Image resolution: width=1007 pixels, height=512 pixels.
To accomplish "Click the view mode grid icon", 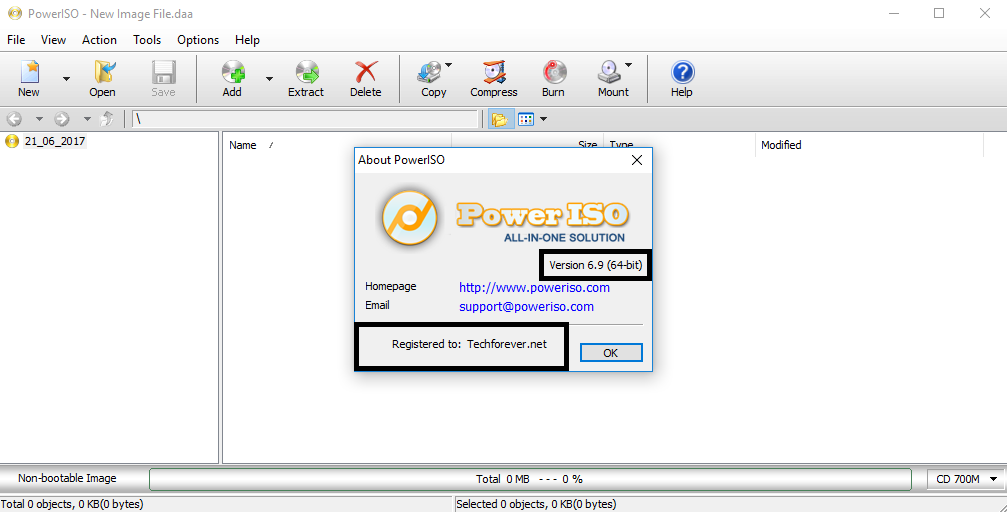I will (526, 119).
